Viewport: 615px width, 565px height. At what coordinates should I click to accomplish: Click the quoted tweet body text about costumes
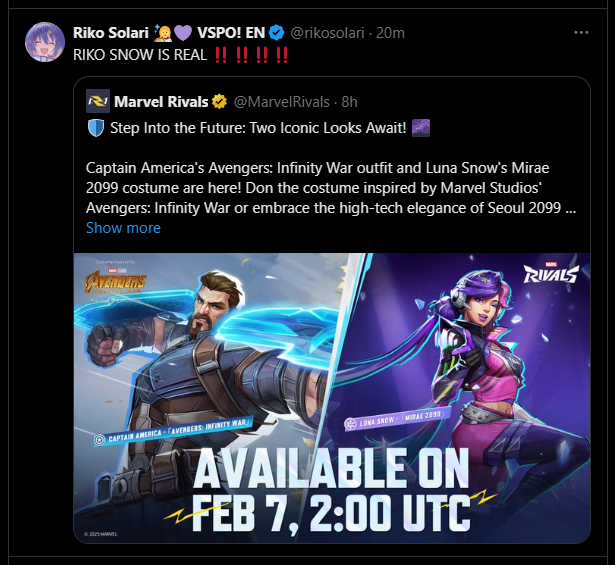pyautogui.click(x=331, y=188)
